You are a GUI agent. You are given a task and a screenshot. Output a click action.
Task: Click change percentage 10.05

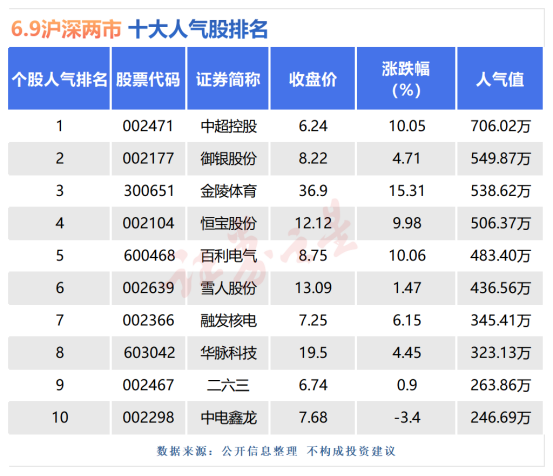coord(407,126)
